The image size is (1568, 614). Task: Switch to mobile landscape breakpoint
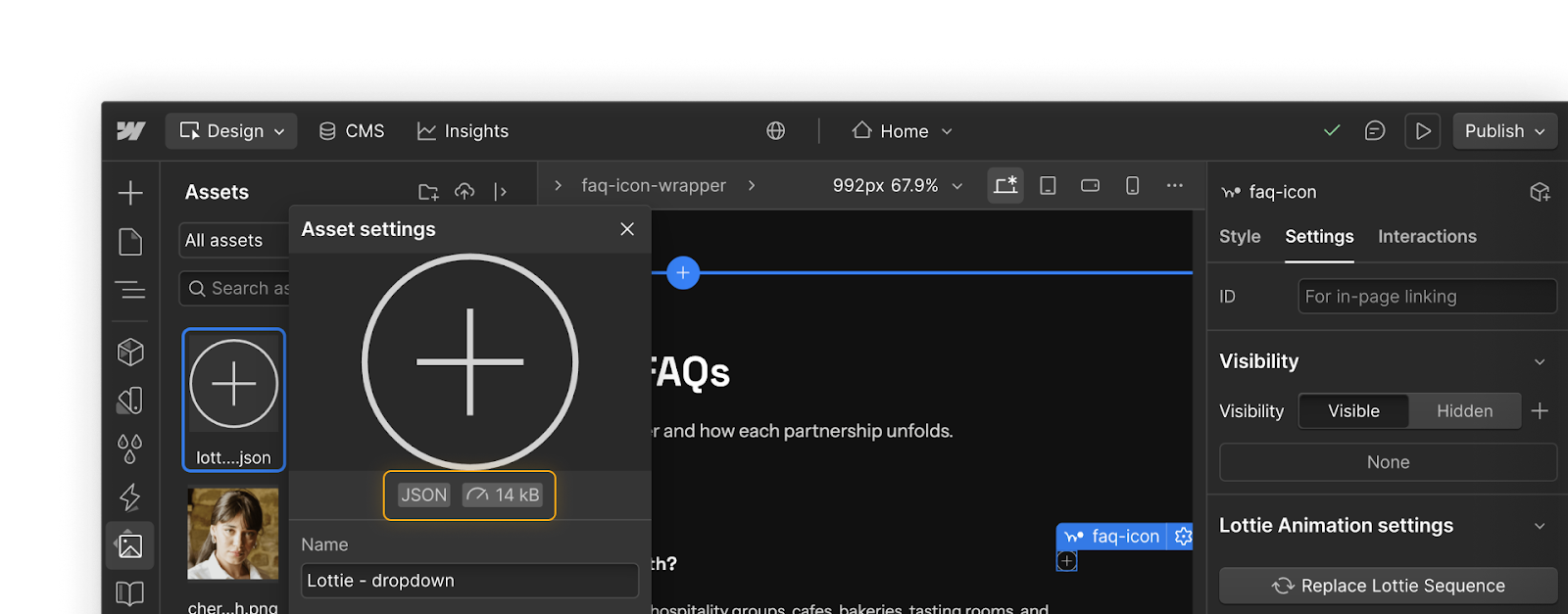pyautogui.click(x=1090, y=185)
